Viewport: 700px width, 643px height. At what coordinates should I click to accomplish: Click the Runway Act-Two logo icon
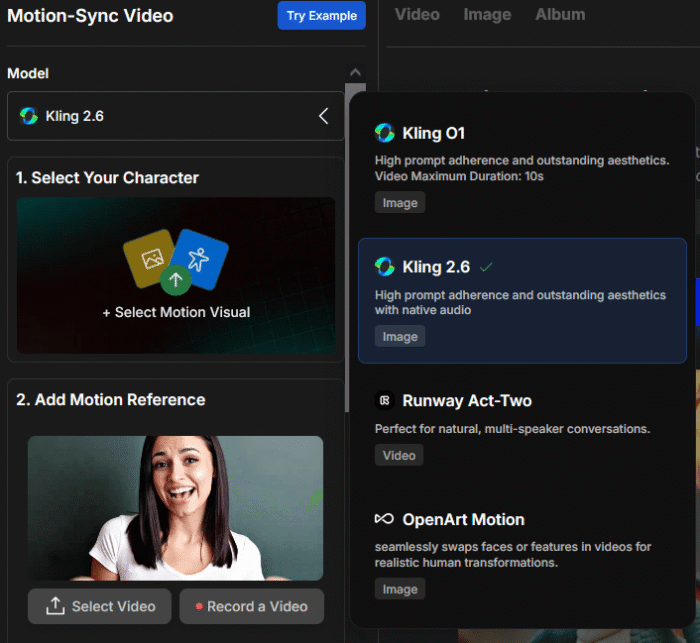pos(384,401)
